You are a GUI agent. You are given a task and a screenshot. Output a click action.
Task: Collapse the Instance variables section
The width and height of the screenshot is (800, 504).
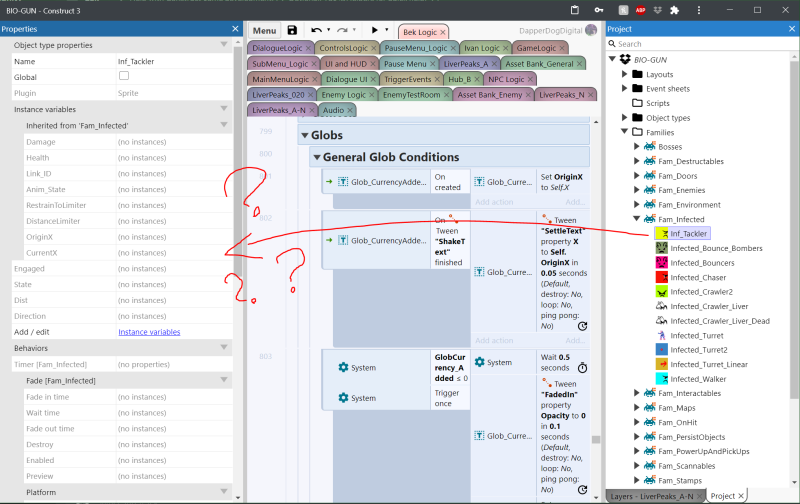click(x=222, y=108)
